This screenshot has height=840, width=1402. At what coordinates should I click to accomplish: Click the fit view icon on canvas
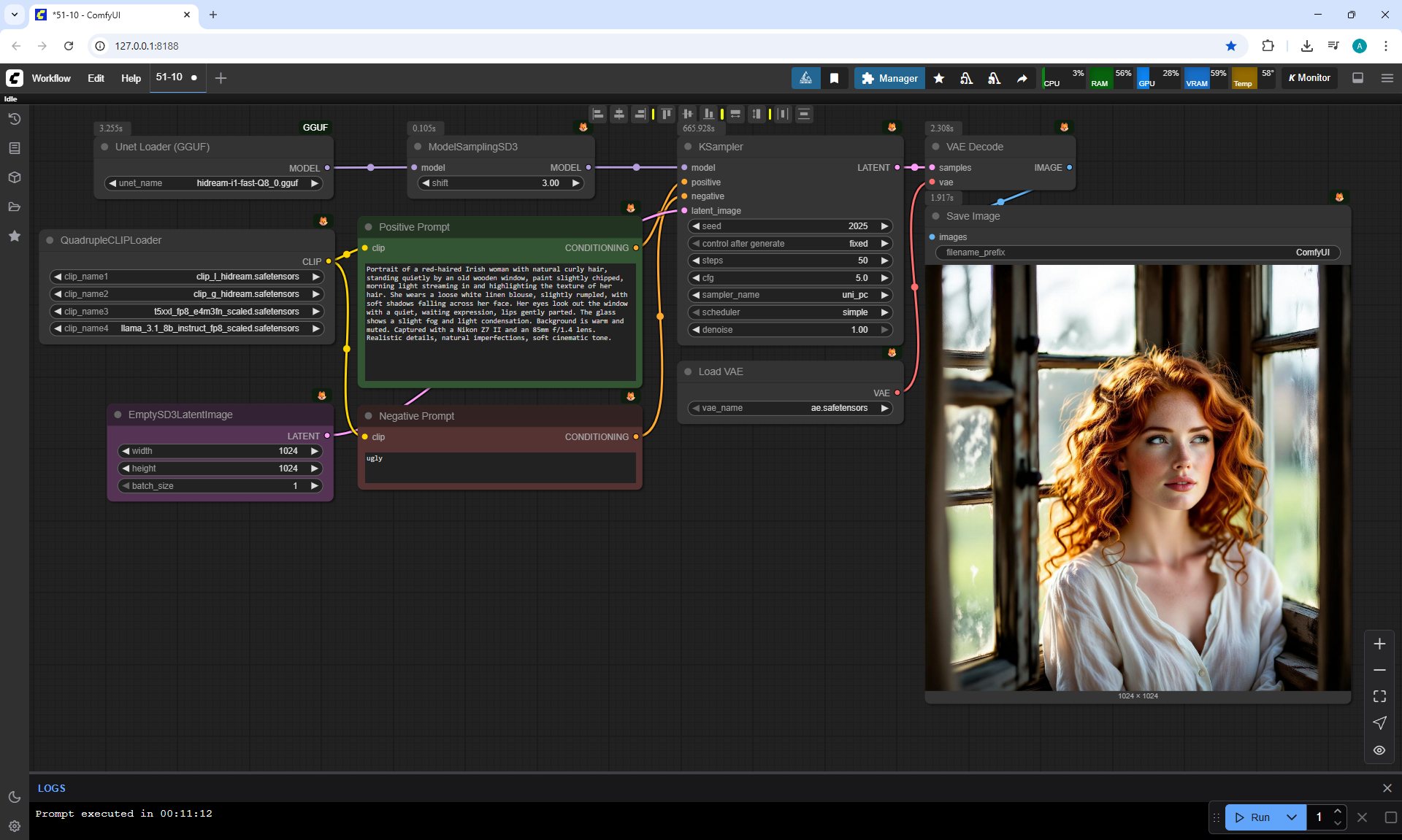[x=1379, y=696]
